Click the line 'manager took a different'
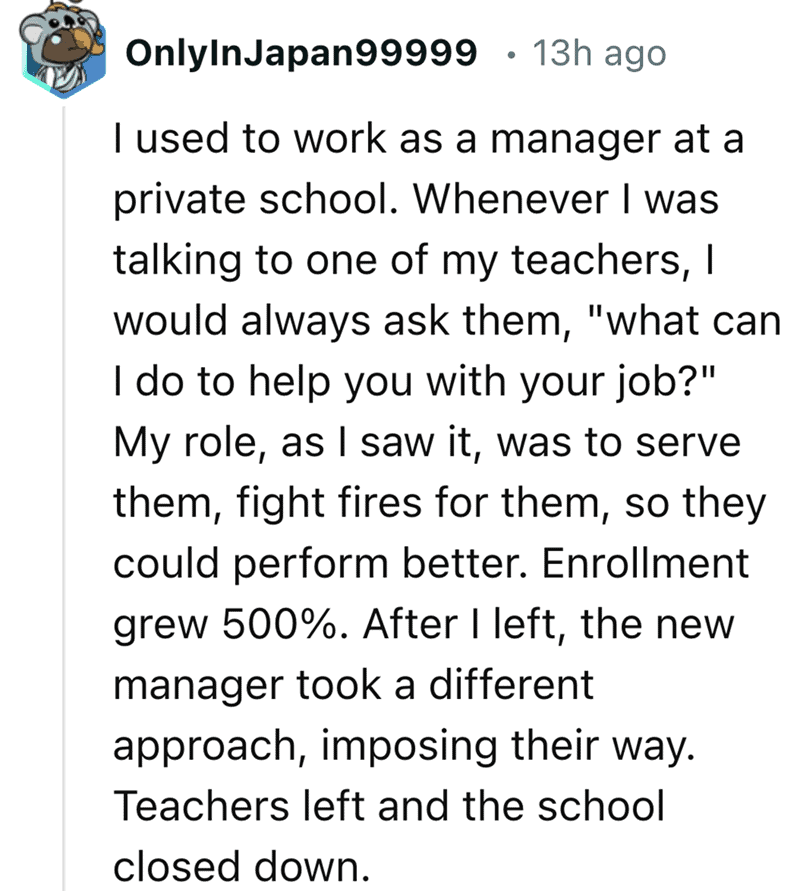Screen dimensions: 800x891 [x=353, y=685]
